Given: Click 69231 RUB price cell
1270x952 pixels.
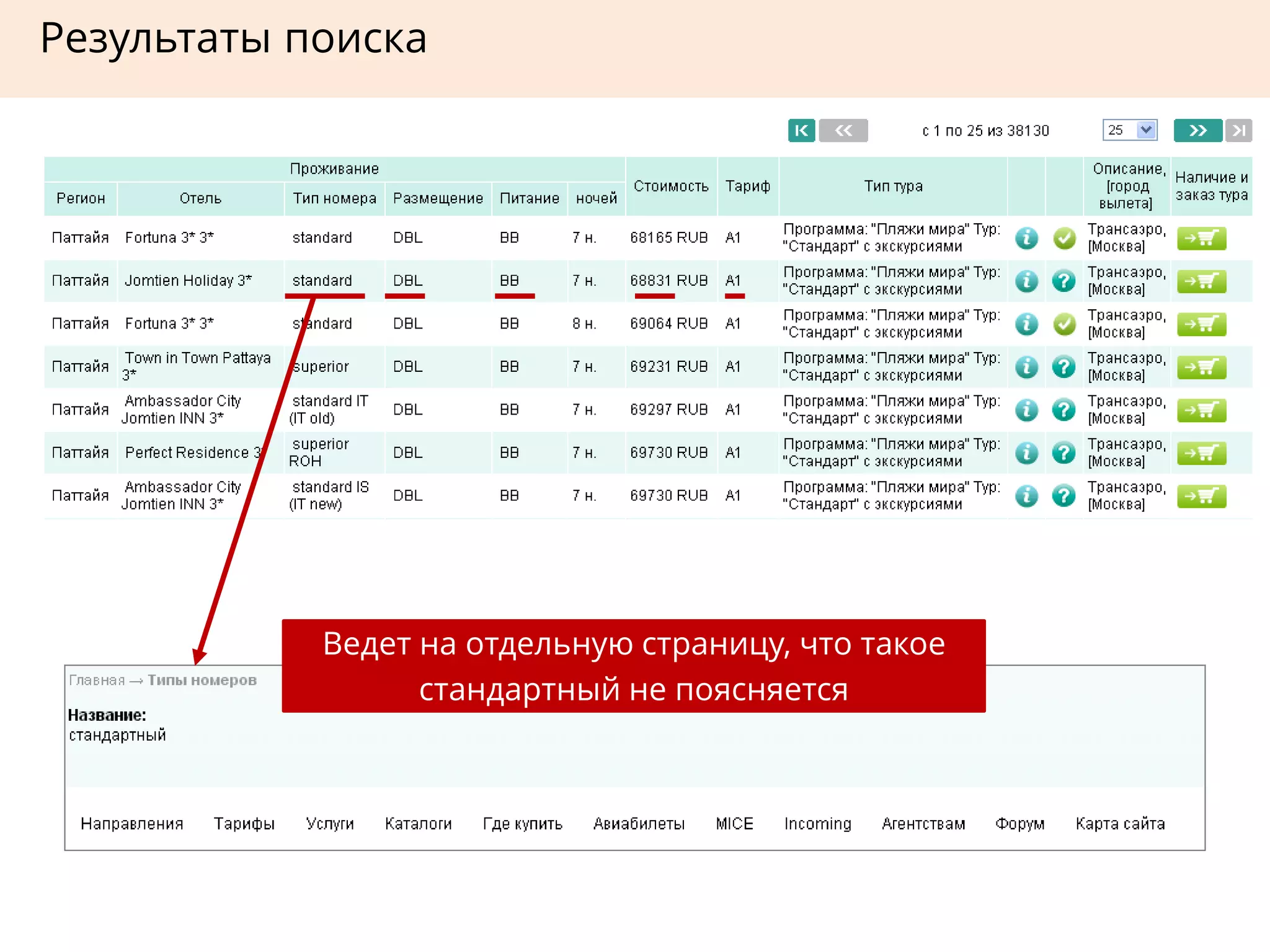Looking at the screenshot, I should point(669,367).
